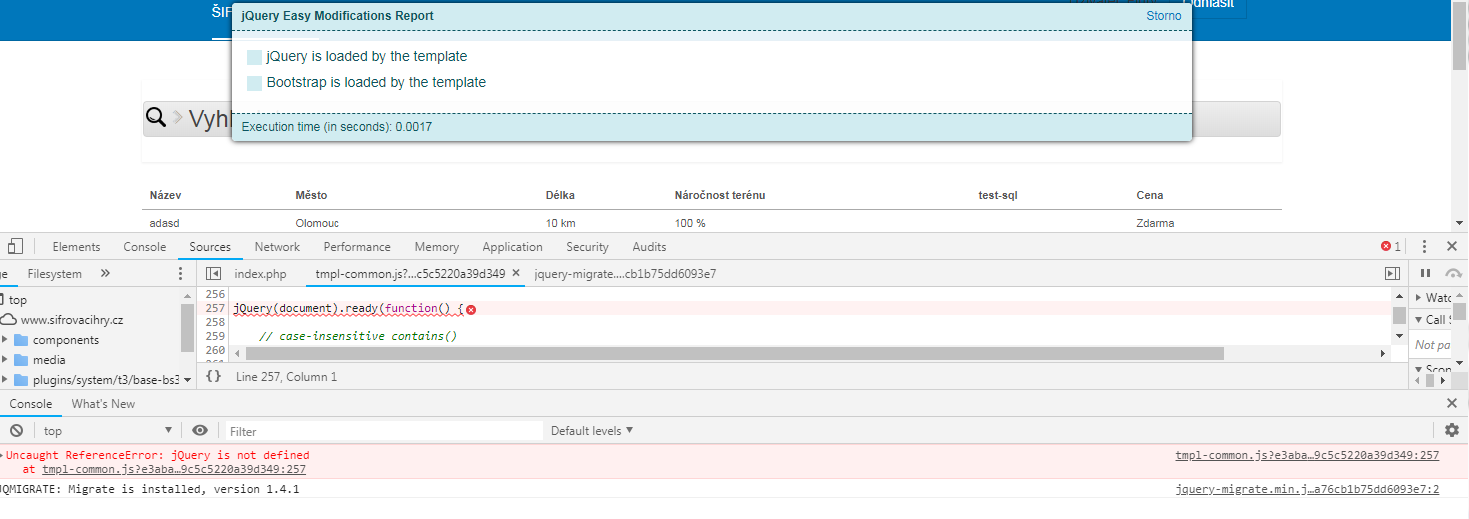Hide the file navigator pane
This screenshot has width=1469, height=519.
[x=213, y=273]
